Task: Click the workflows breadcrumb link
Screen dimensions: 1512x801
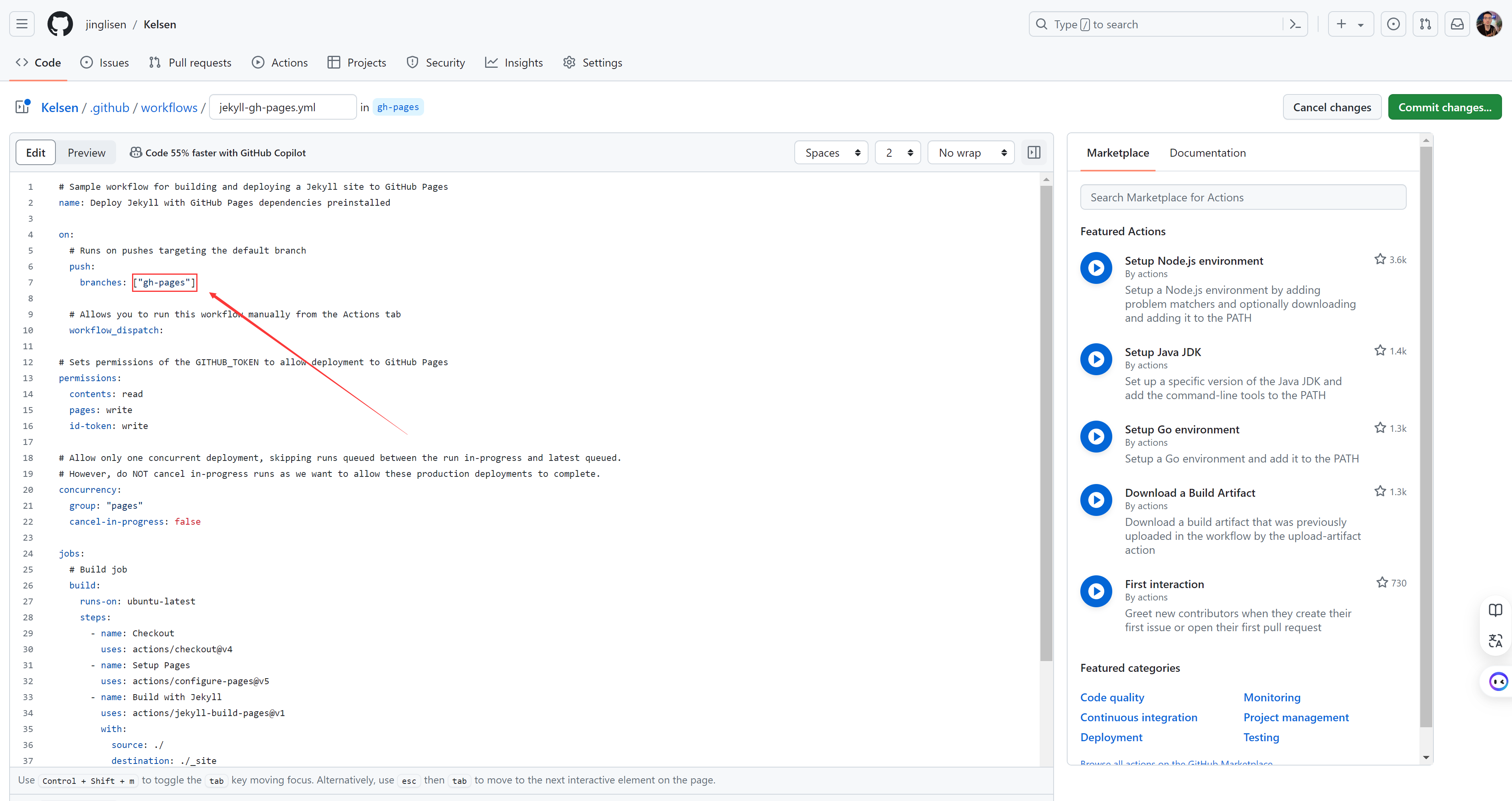Action: point(169,107)
